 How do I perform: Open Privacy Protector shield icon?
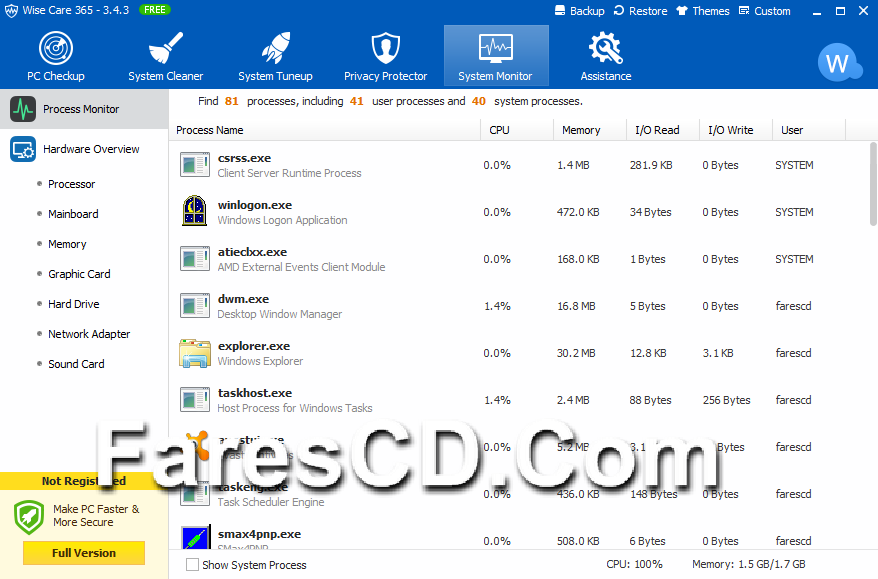pyautogui.click(x=386, y=48)
